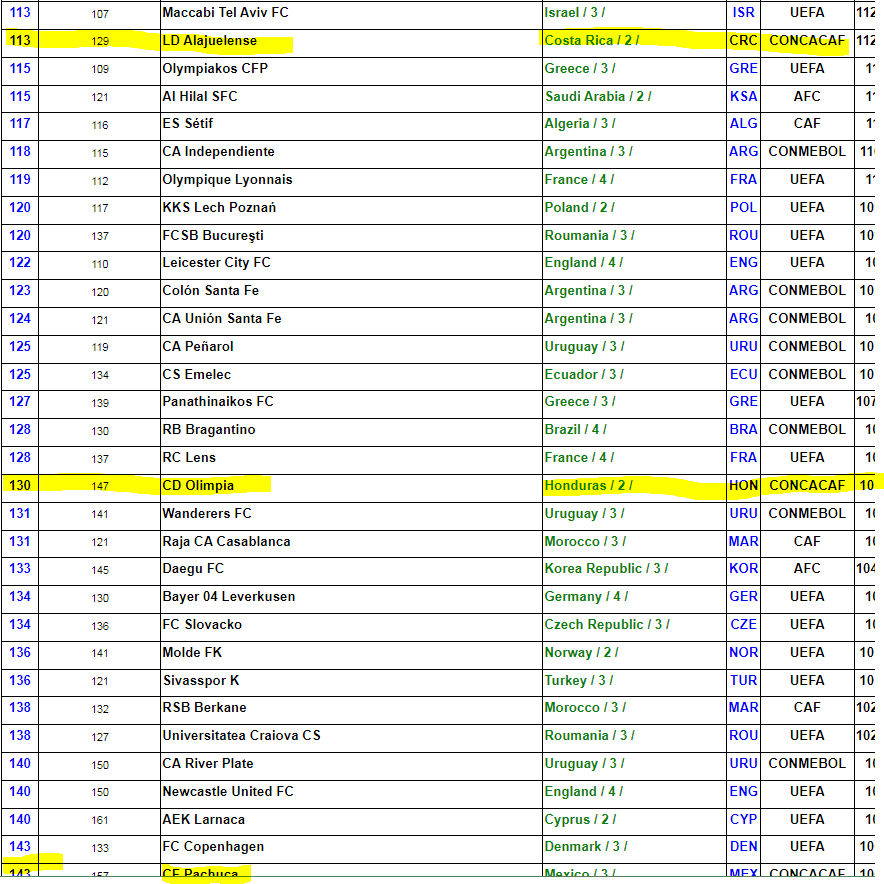
Task: Open the Algeria / 3 / country link
Action: point(580,123)
